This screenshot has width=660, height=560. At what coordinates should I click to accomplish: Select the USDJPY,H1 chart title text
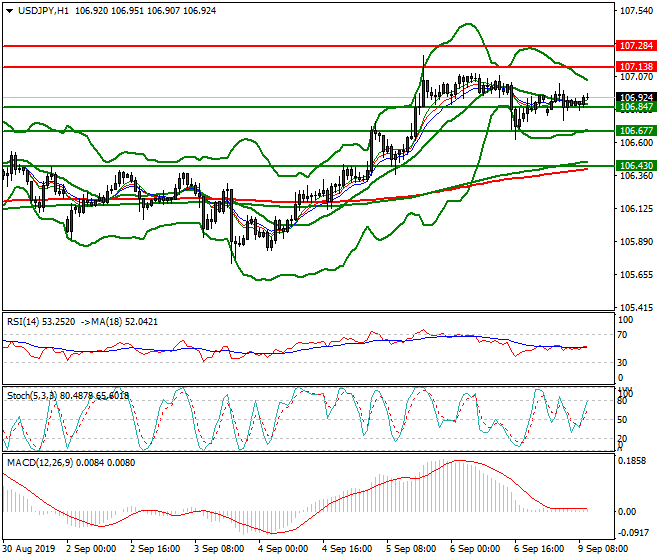(x=43, y=11)
